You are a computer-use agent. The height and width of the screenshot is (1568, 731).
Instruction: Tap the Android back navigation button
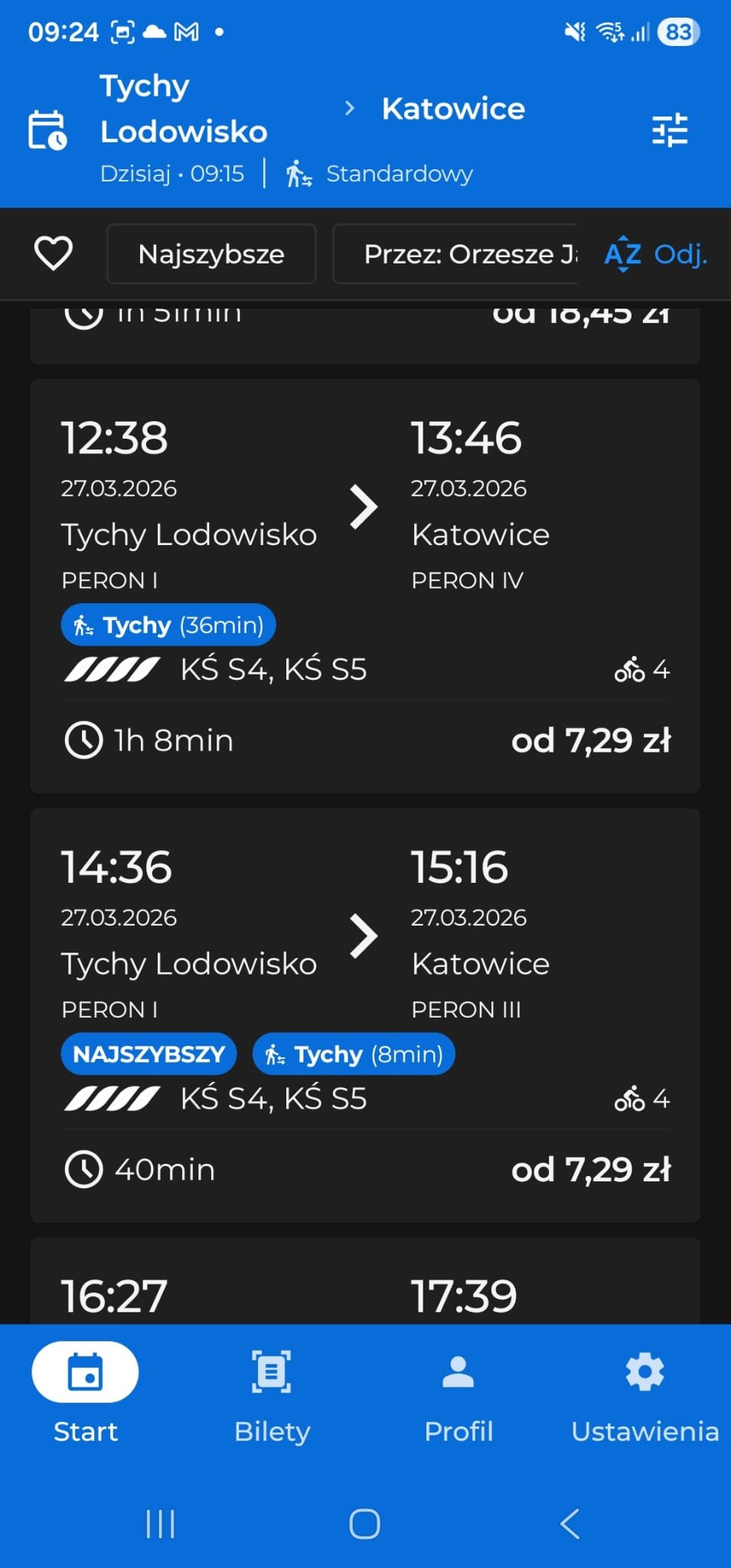pos(570,1524)
